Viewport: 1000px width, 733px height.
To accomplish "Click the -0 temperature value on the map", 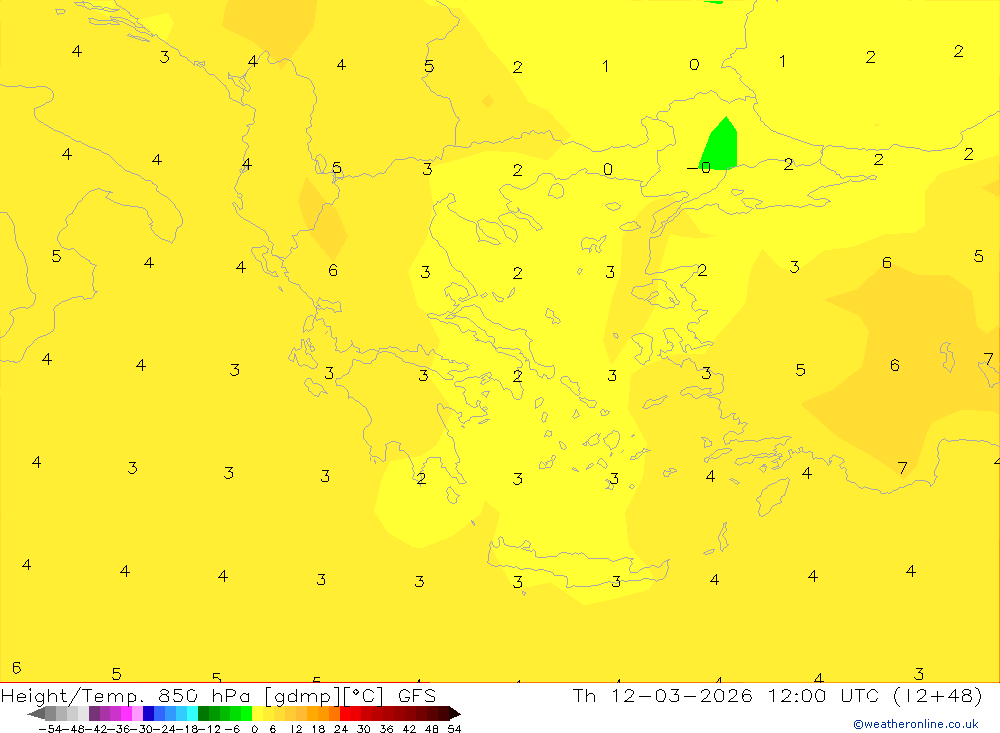I will pos(698,168).
